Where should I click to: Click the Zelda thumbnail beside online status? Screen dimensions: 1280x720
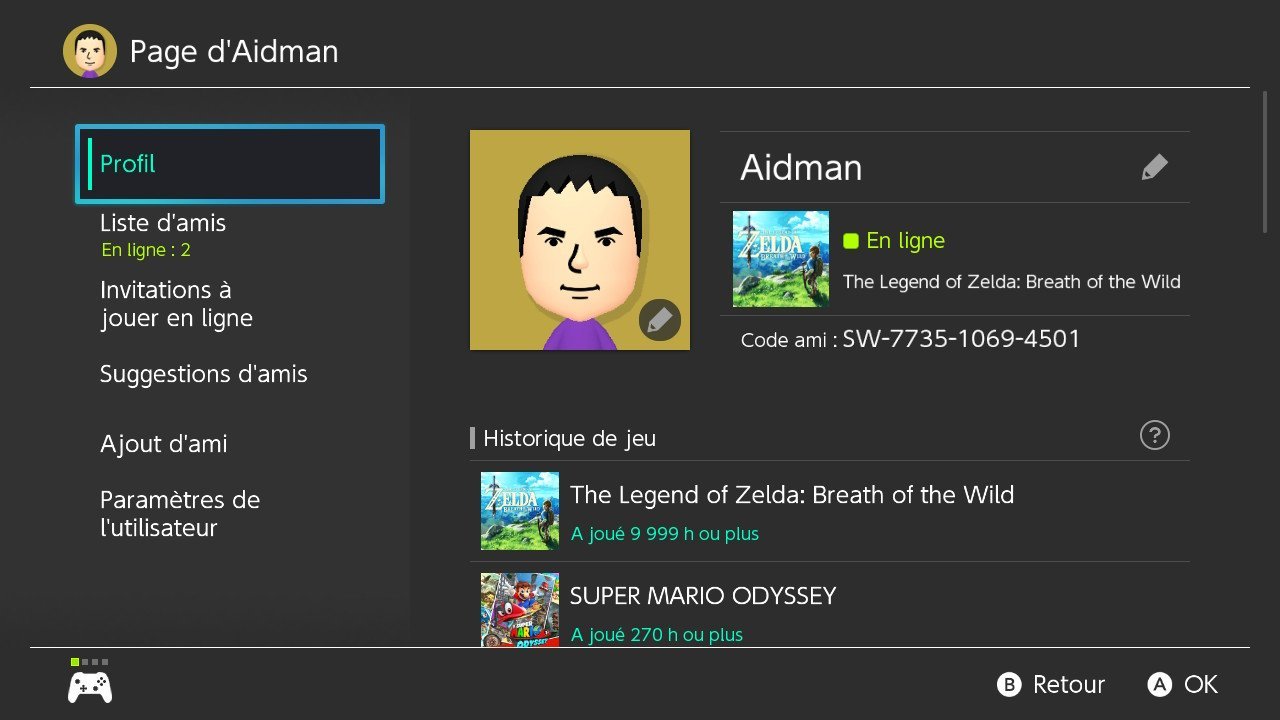pyautogui.click(x=780, y=259)
